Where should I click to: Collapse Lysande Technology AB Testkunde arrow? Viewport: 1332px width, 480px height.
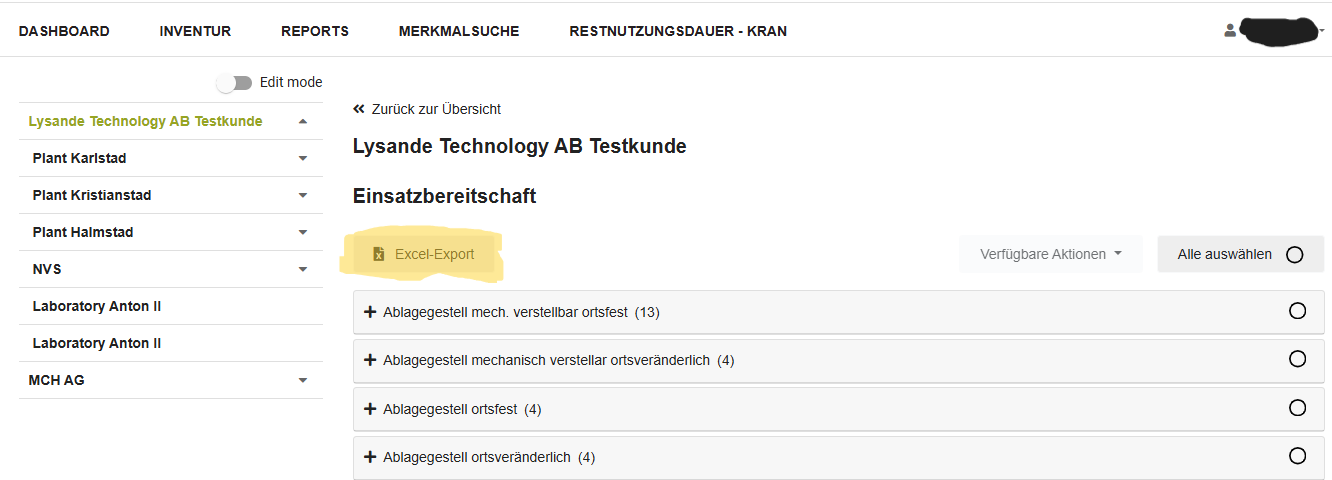tap(303, 121)
